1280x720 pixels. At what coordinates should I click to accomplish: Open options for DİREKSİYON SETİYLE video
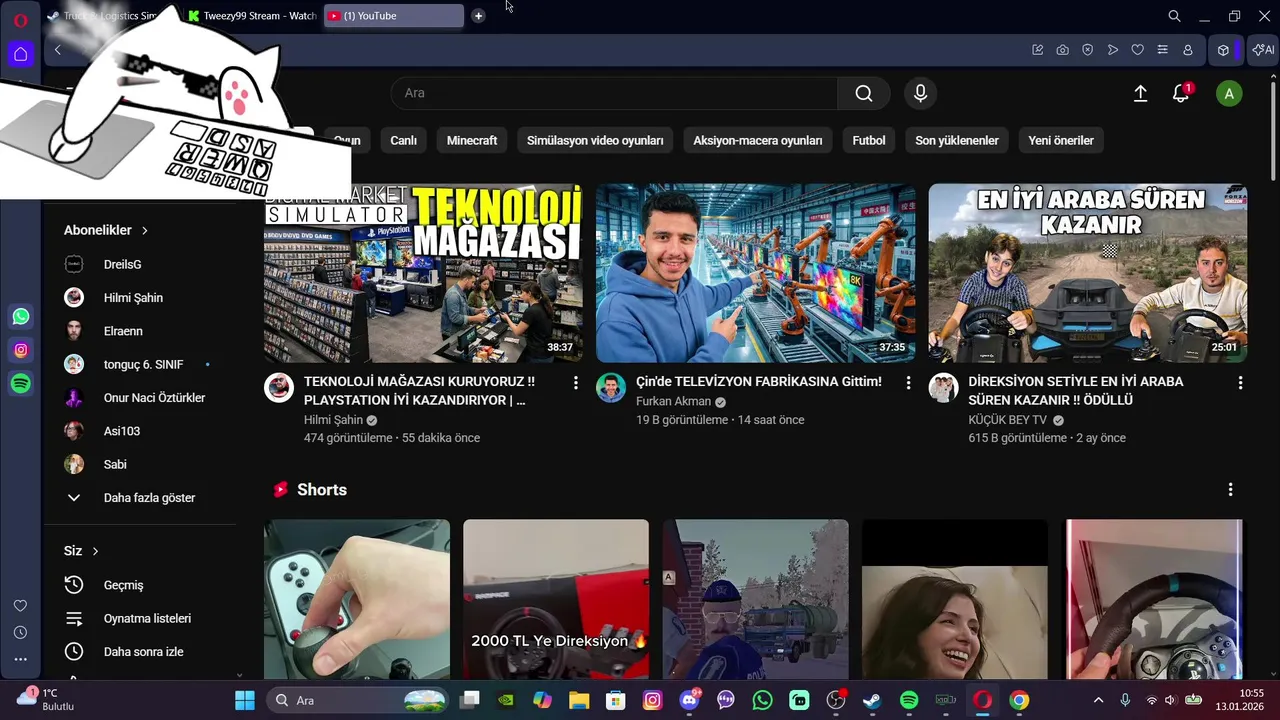coord(1240,383)
